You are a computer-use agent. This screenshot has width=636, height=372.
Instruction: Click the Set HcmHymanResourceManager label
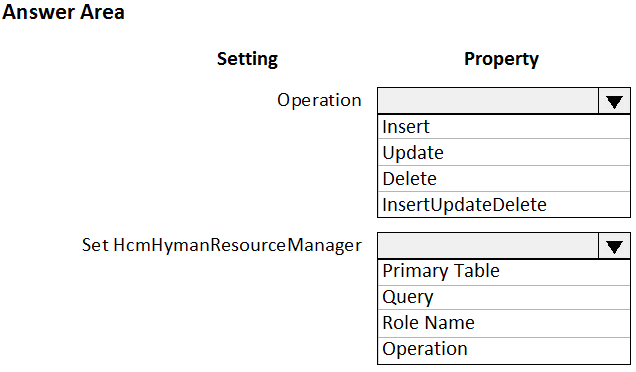tap(221, 245)
